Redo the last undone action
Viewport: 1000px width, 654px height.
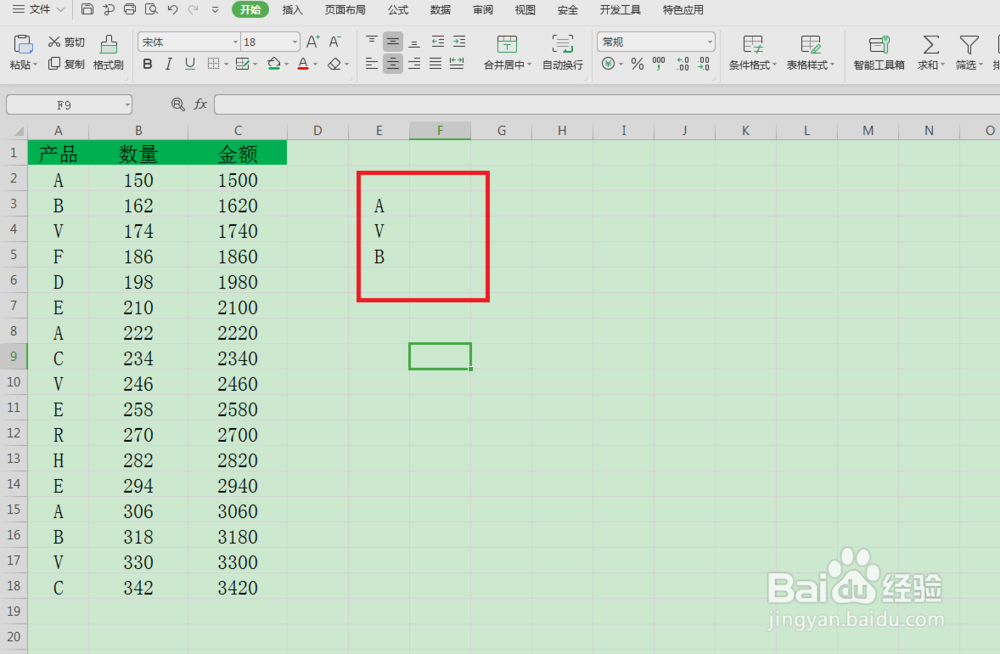pyautogui.click(x=193, y=10)
